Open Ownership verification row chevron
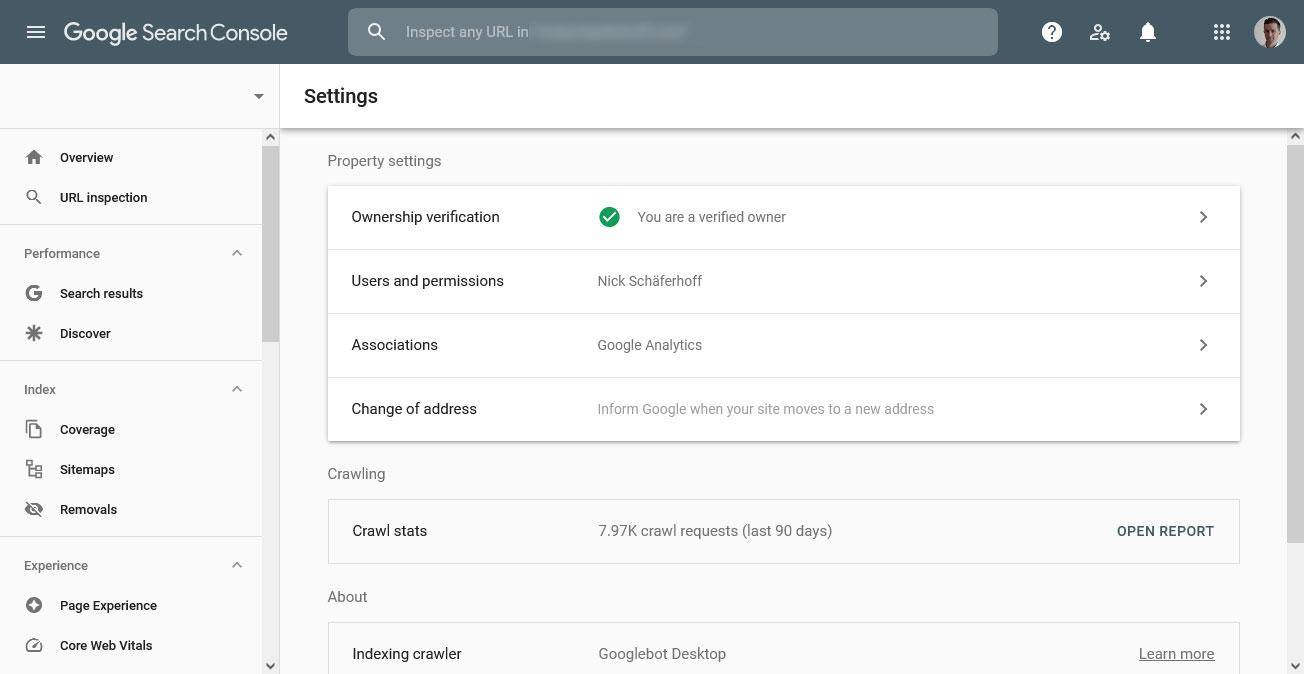Screen dimensions: 1304x674 tap(1203, 217)
